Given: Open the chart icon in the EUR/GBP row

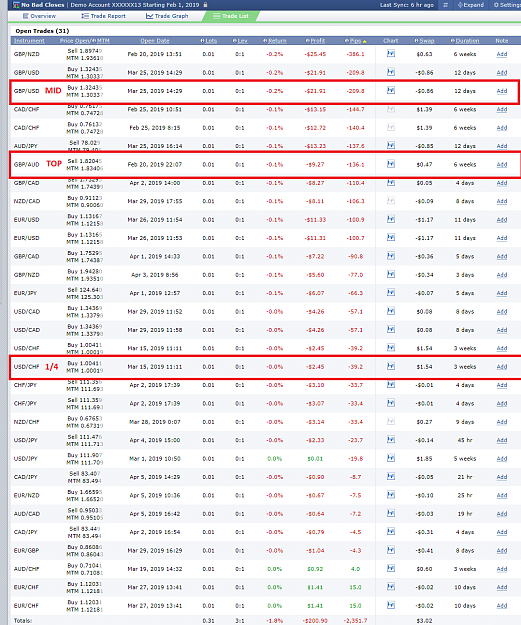Looking at the screenshot, I should 391,550.
